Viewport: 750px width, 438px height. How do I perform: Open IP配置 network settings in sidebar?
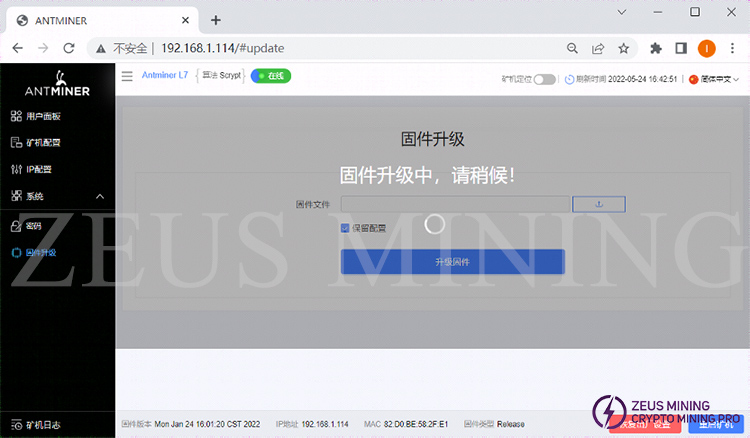coord(38,169)
